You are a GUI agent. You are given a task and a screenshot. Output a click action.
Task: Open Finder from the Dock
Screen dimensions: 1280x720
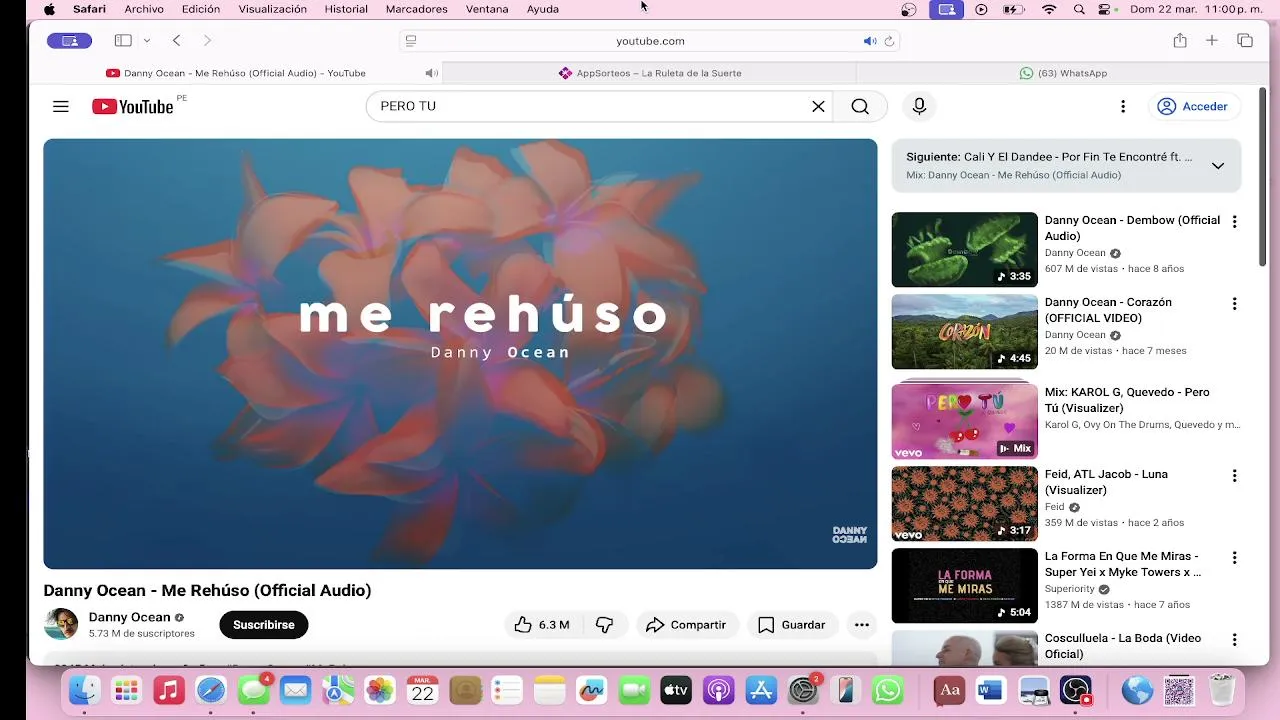(x=84, y=690)
